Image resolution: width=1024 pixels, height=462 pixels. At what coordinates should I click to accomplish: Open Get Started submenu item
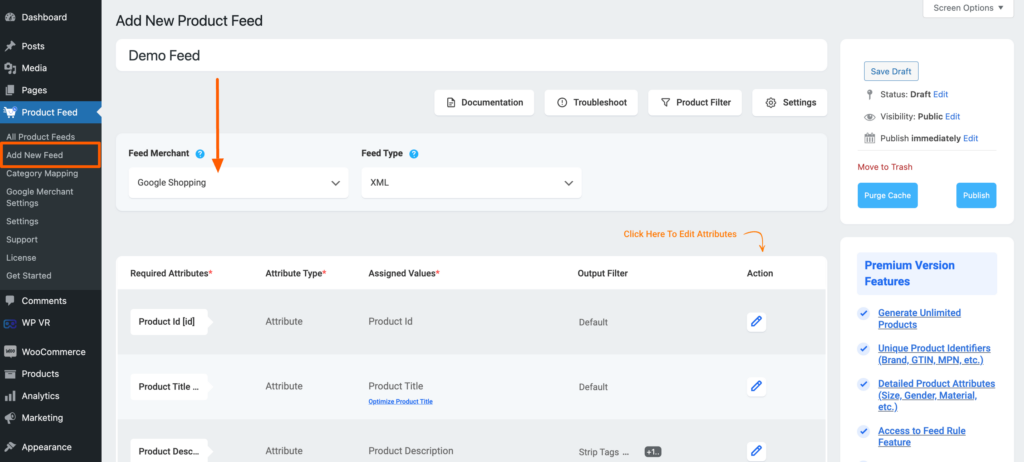point(29,276)
